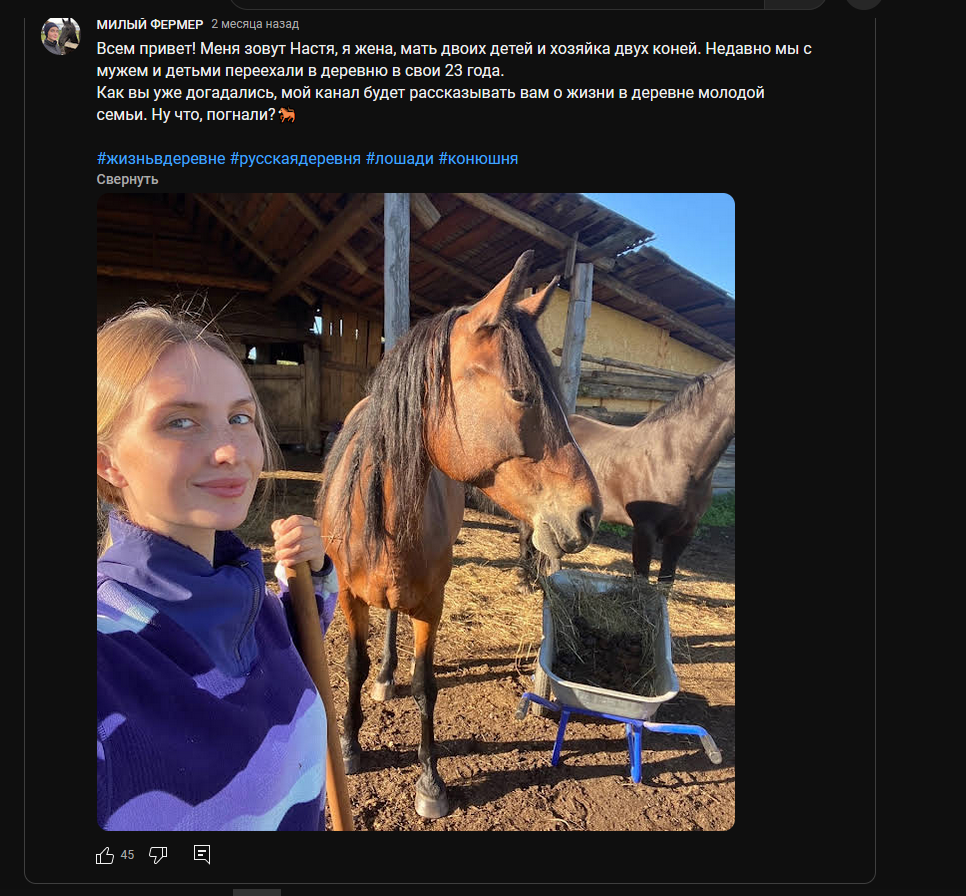Screen dimensions: 966x896
Task: Follow the #лошади hashtag link
Action: click(x=400, y=159)
